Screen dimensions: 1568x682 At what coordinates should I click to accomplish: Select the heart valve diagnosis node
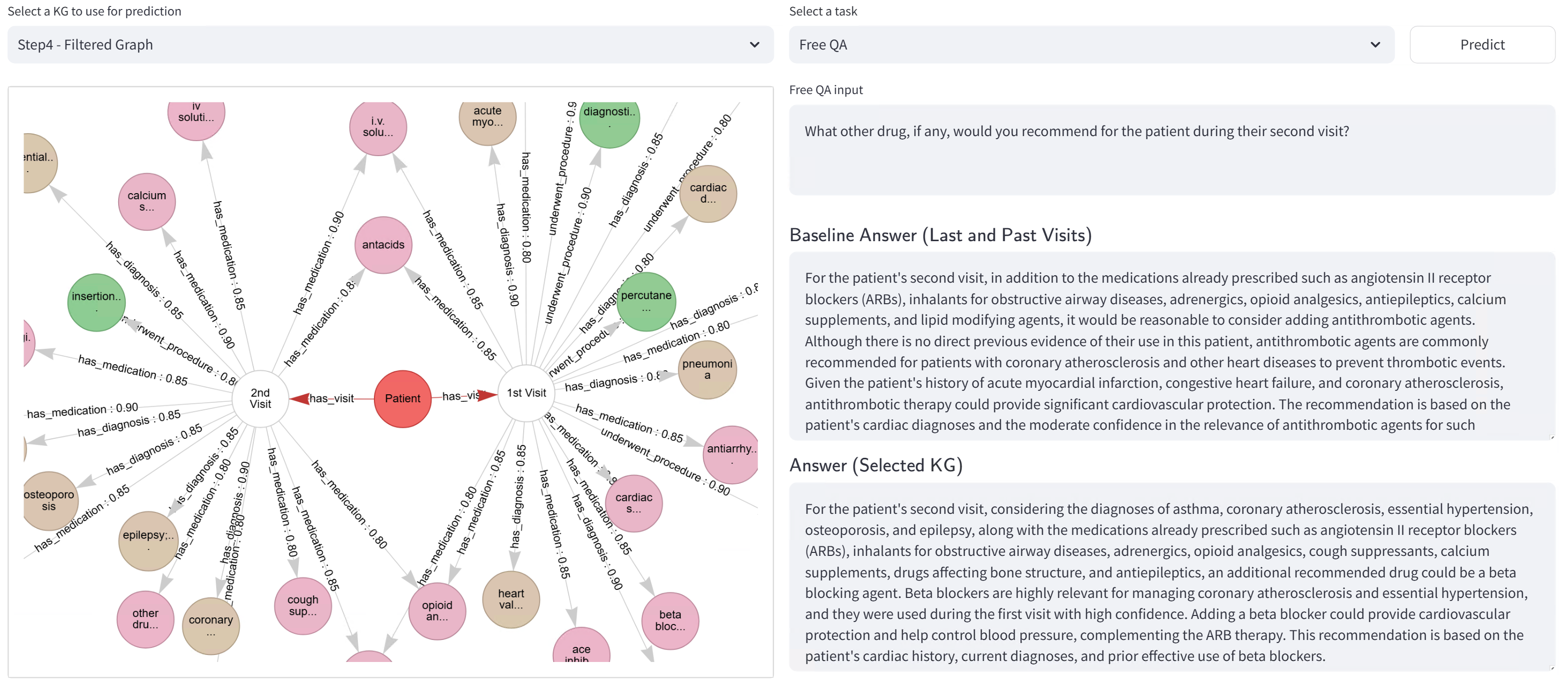coord(511,599)
